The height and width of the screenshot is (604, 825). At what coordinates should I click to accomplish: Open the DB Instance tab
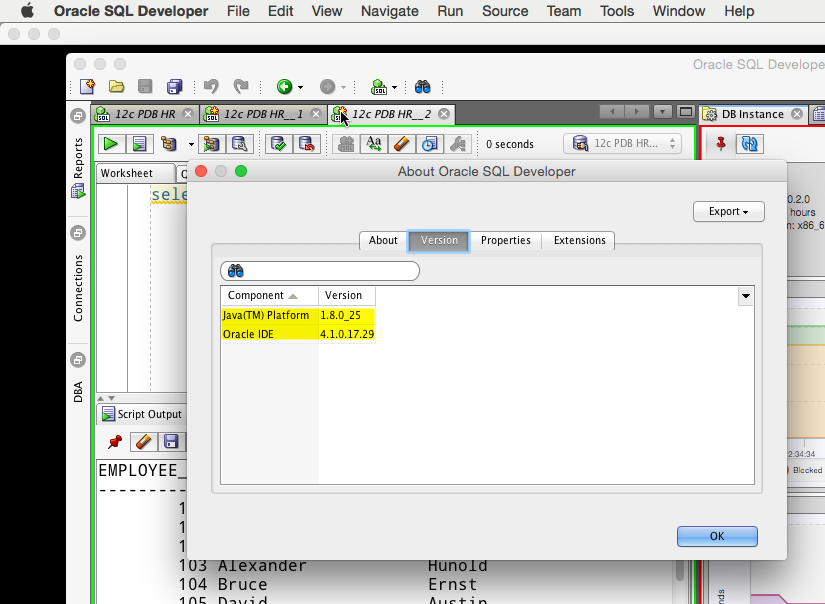pos(752,114)
